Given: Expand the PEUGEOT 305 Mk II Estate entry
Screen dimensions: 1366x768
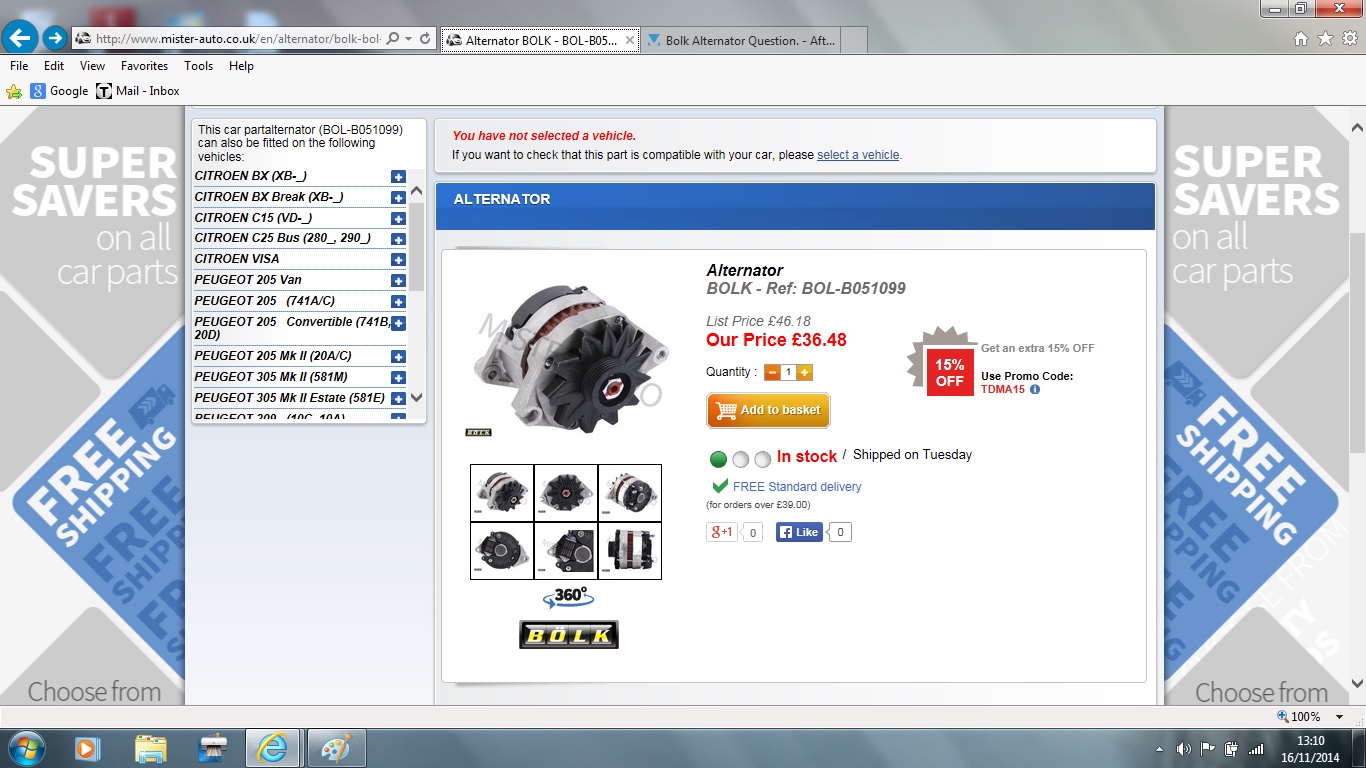Looking at the screenshot, I should point(398,399).
